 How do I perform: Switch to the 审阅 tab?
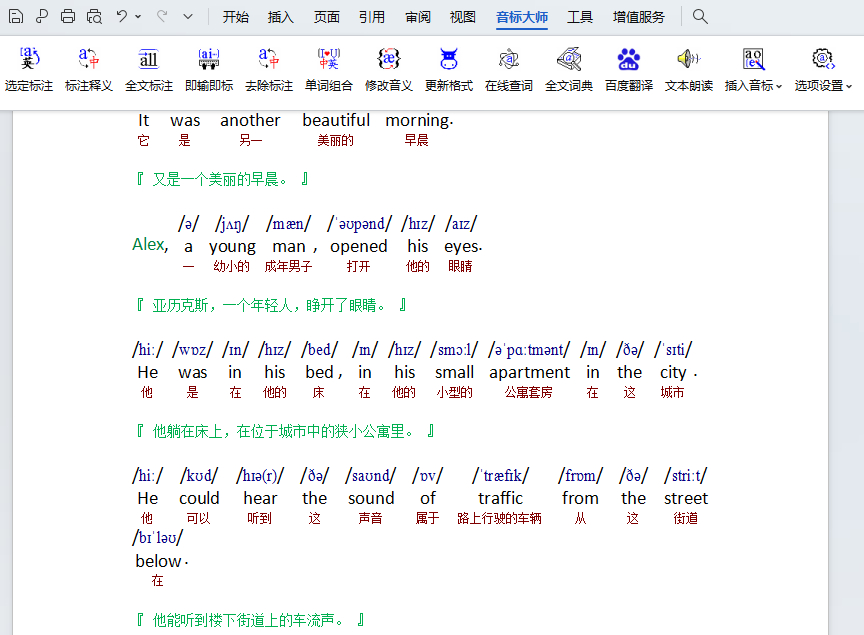coord(418,17)
